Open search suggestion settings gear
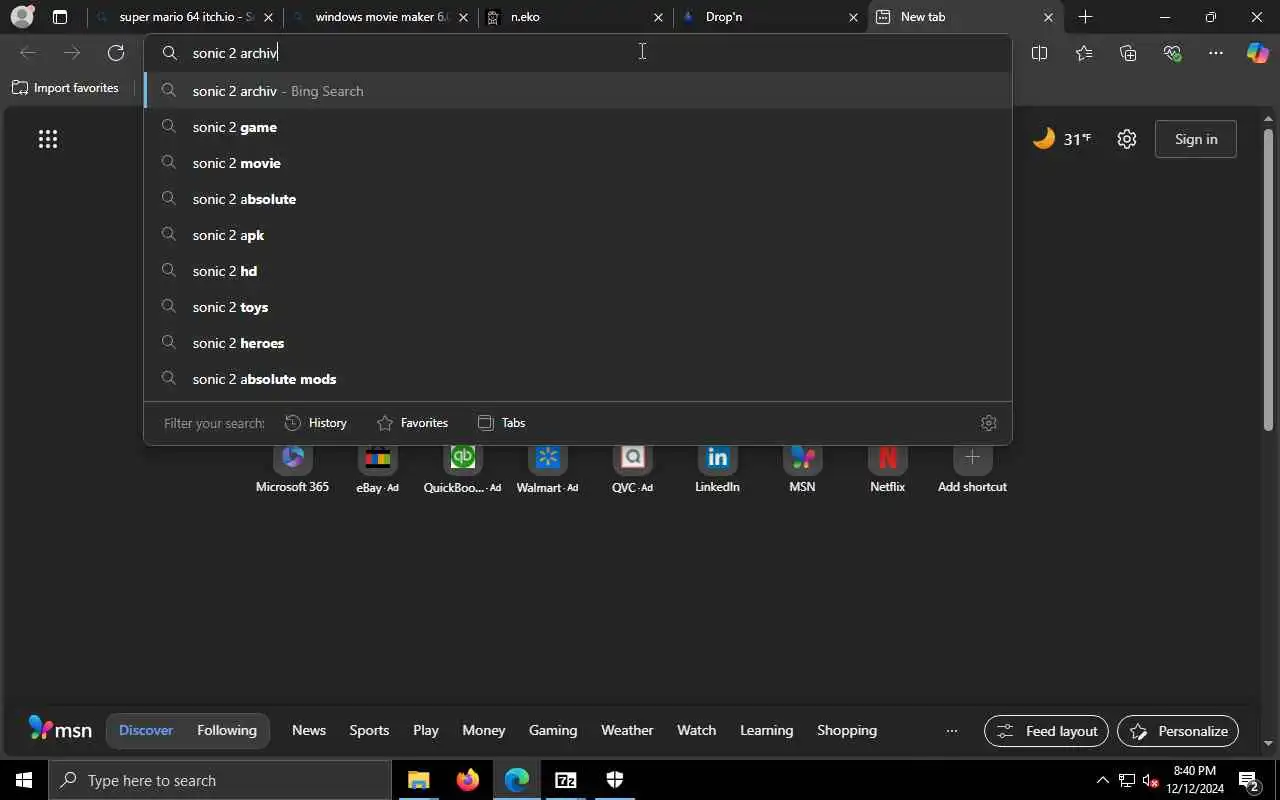1280x800 pixels. tap(989, 423)
